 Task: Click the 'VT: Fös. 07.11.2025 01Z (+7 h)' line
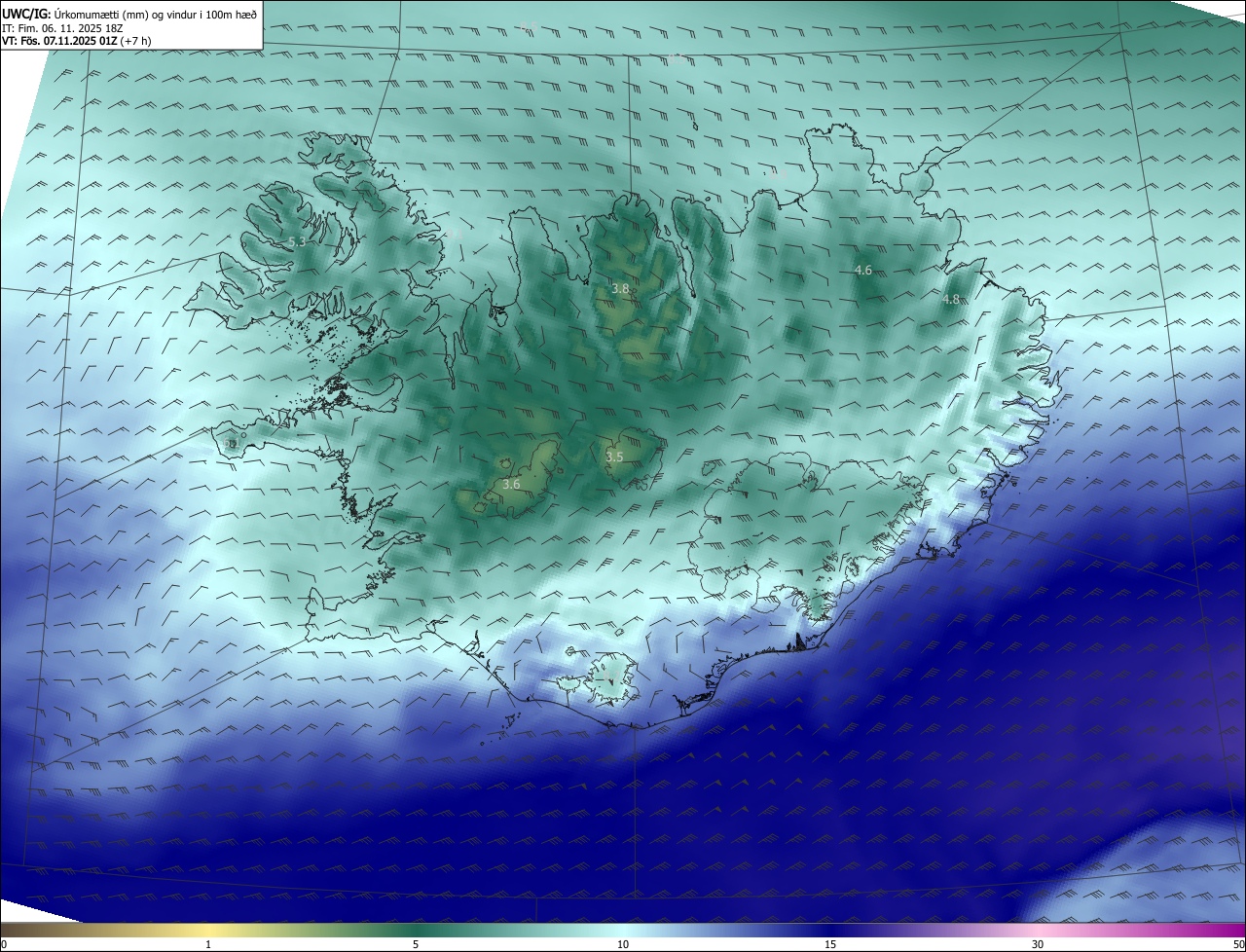coord(77,41)
